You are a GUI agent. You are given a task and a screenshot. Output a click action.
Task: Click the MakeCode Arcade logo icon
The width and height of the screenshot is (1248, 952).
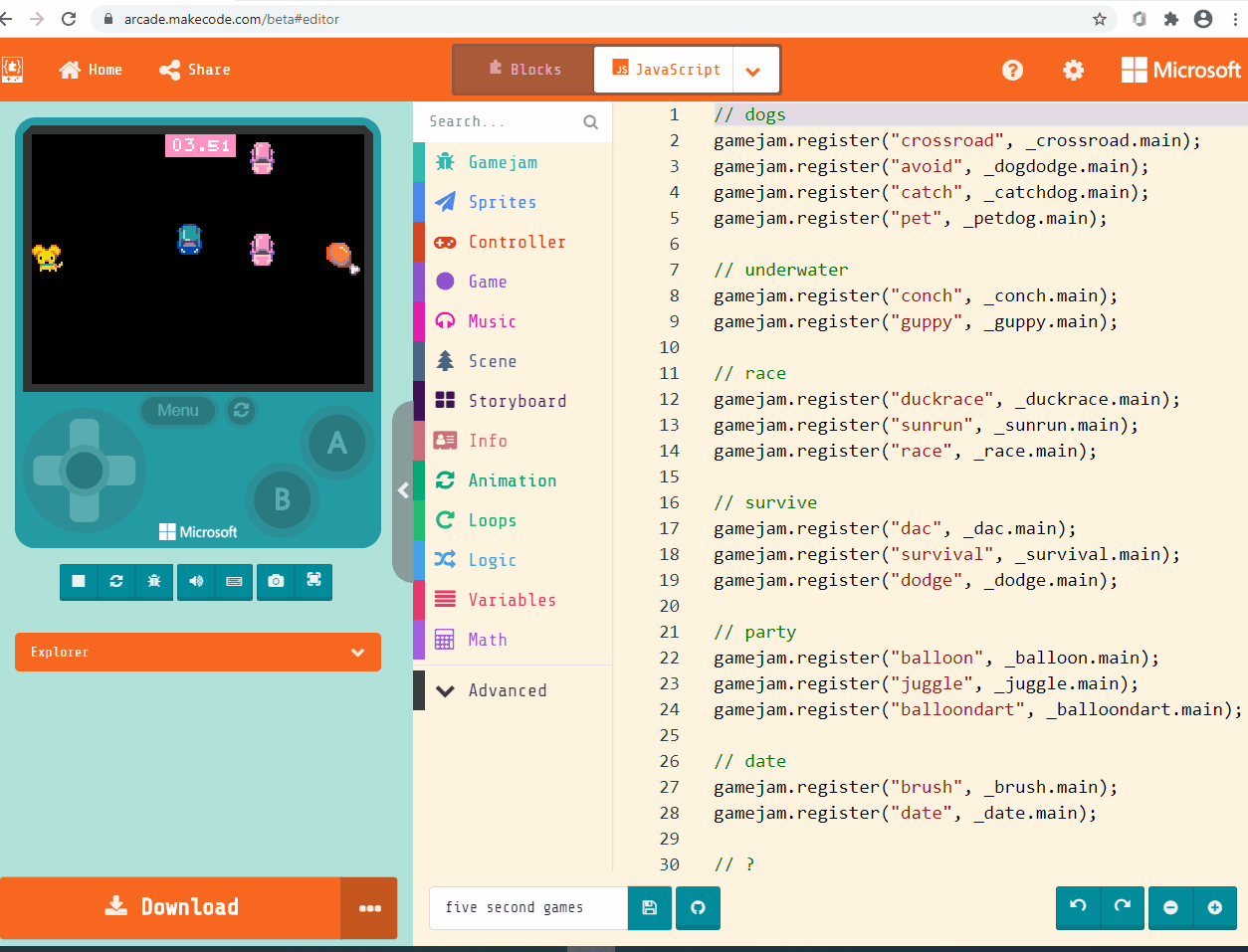point(12,70)
